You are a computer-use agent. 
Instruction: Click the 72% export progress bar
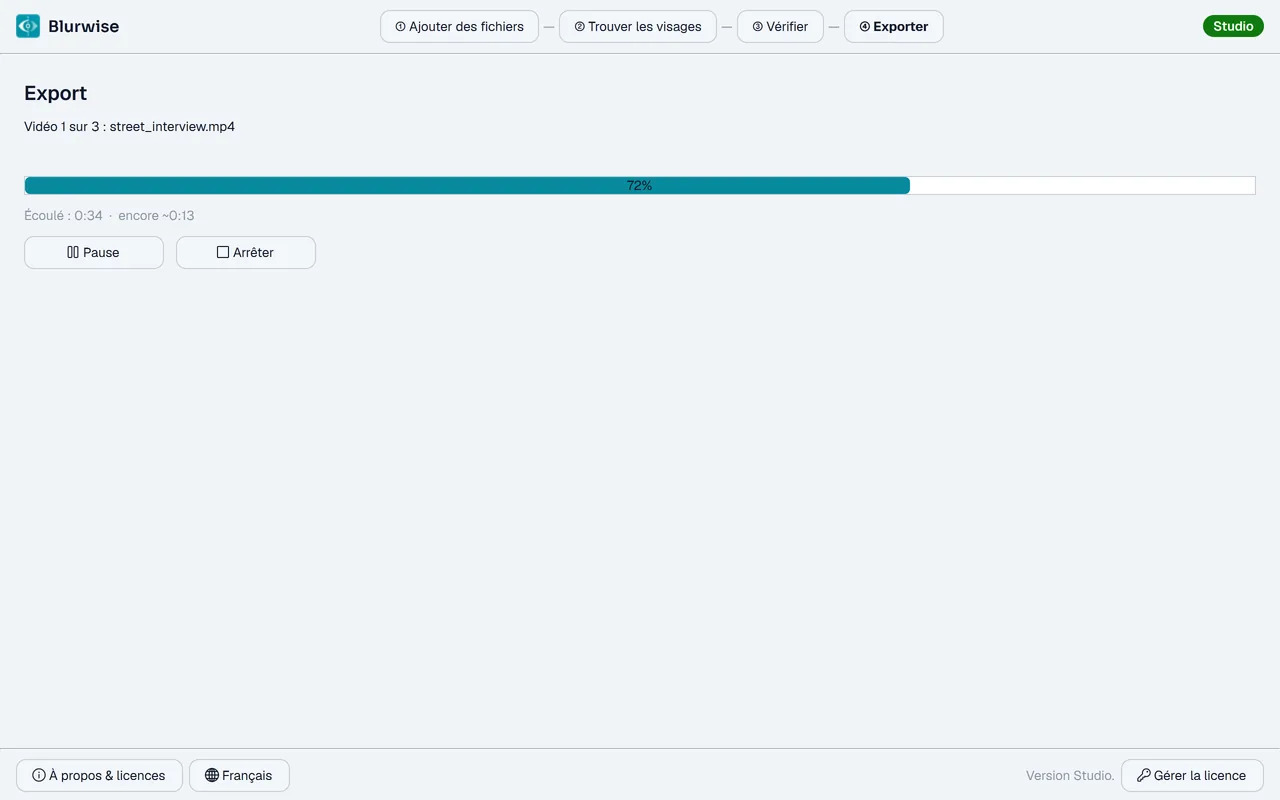640,185
